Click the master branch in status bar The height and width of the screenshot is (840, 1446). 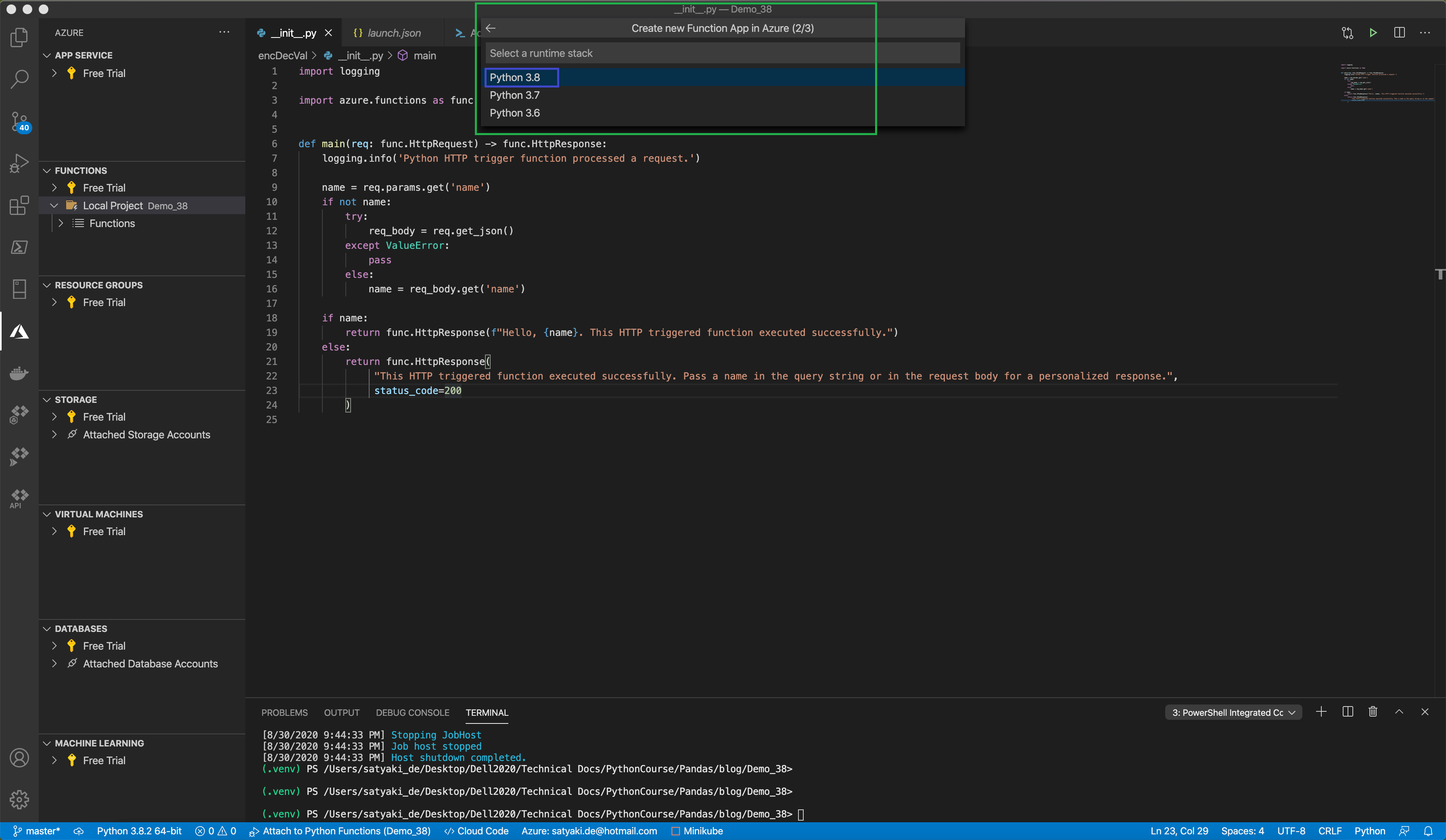37,831
